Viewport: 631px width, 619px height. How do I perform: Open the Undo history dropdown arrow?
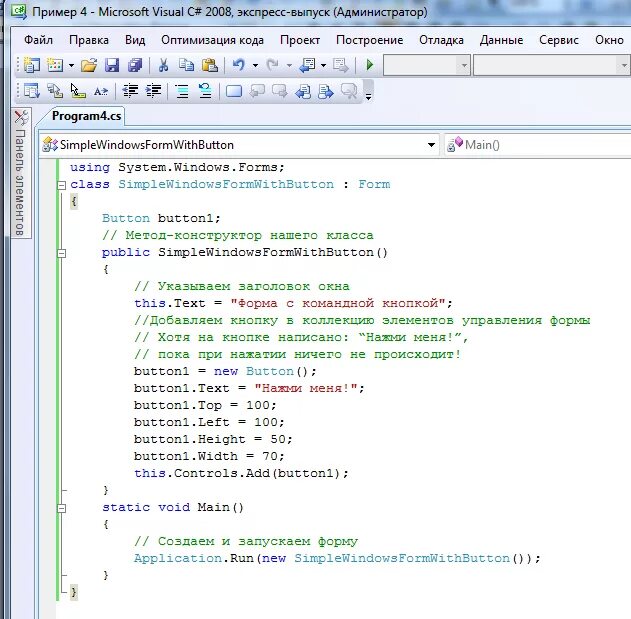(255, 65)
